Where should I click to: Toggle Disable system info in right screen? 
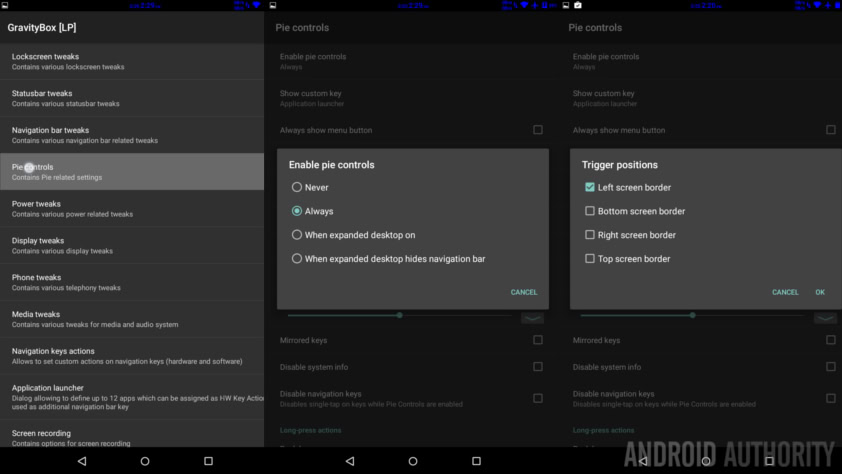pyautogui.click(x=831, y=367)
